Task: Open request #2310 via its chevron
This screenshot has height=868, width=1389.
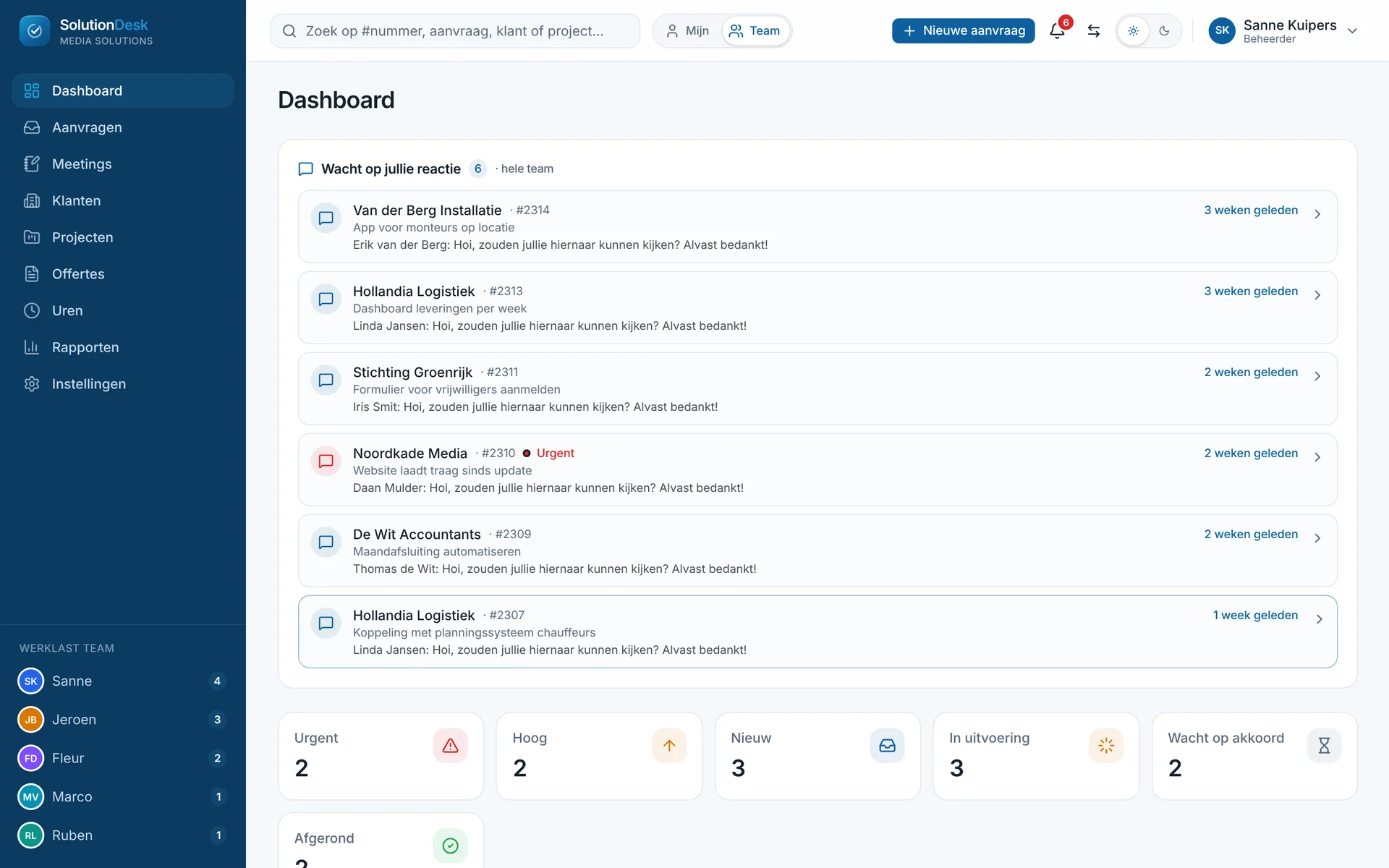Action: (1317, 457)
